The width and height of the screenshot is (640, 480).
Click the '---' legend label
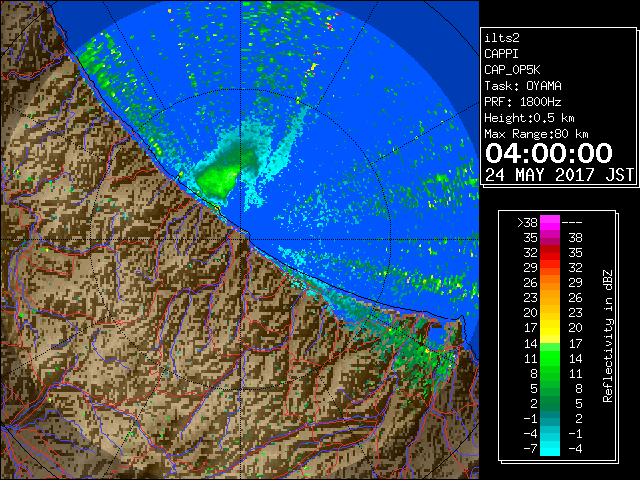click(x=572, y=223)
